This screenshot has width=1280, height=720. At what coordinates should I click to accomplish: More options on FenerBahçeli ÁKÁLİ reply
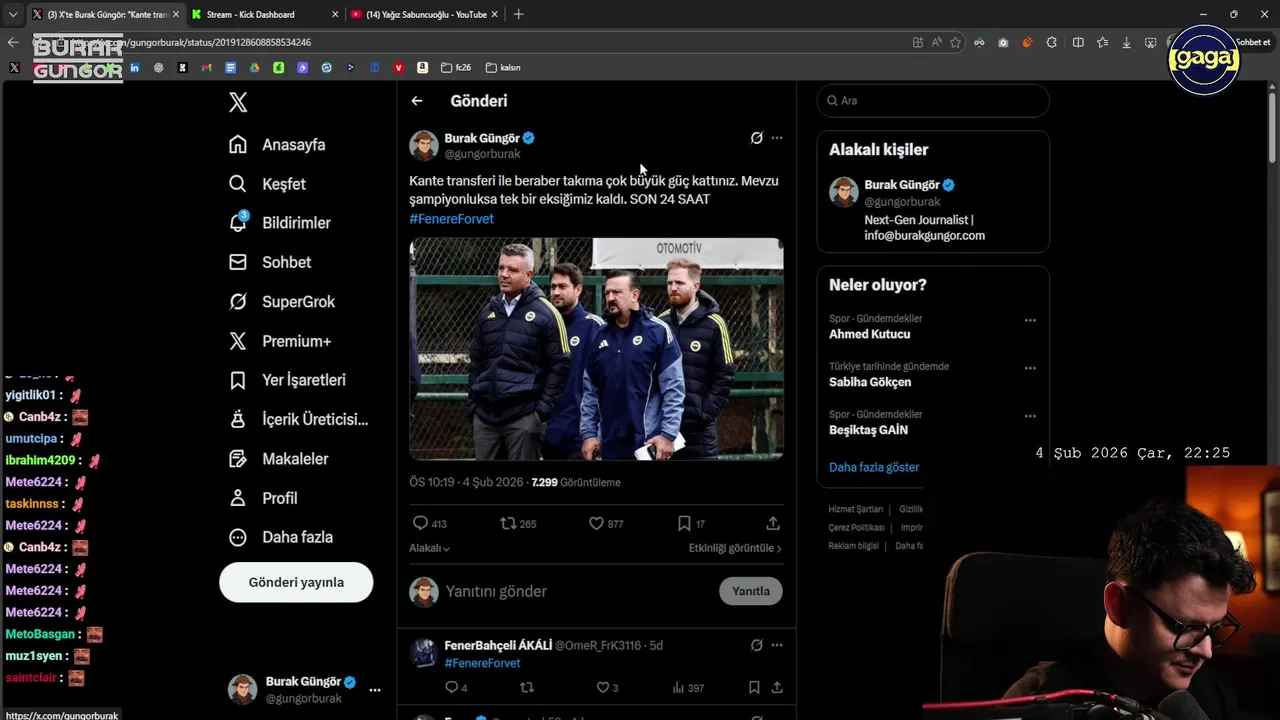coord(777,645)
